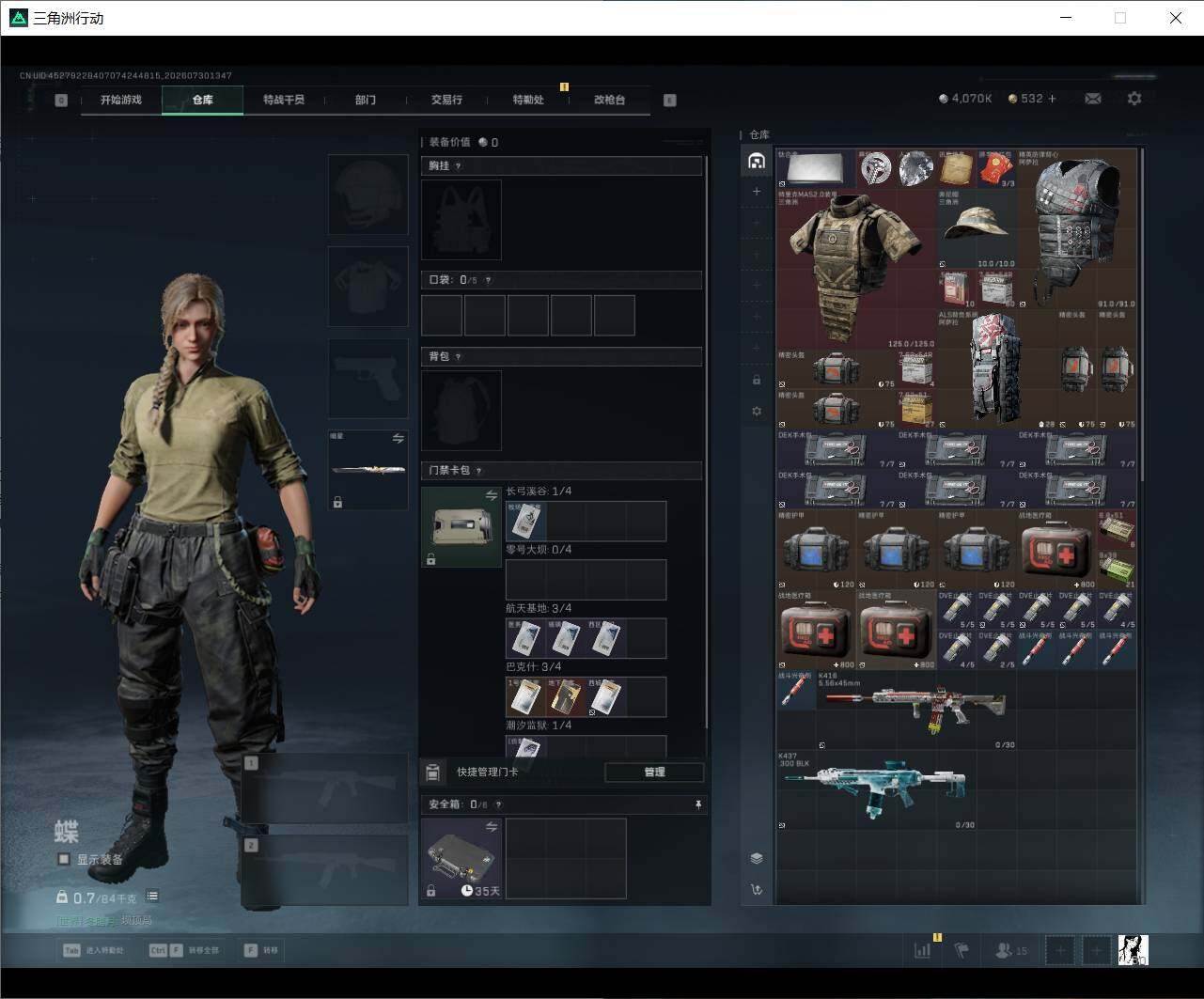Viewport: 1204px width, 999px height.
Task: Select the empty backpack slot
Action: coord(461,411)
